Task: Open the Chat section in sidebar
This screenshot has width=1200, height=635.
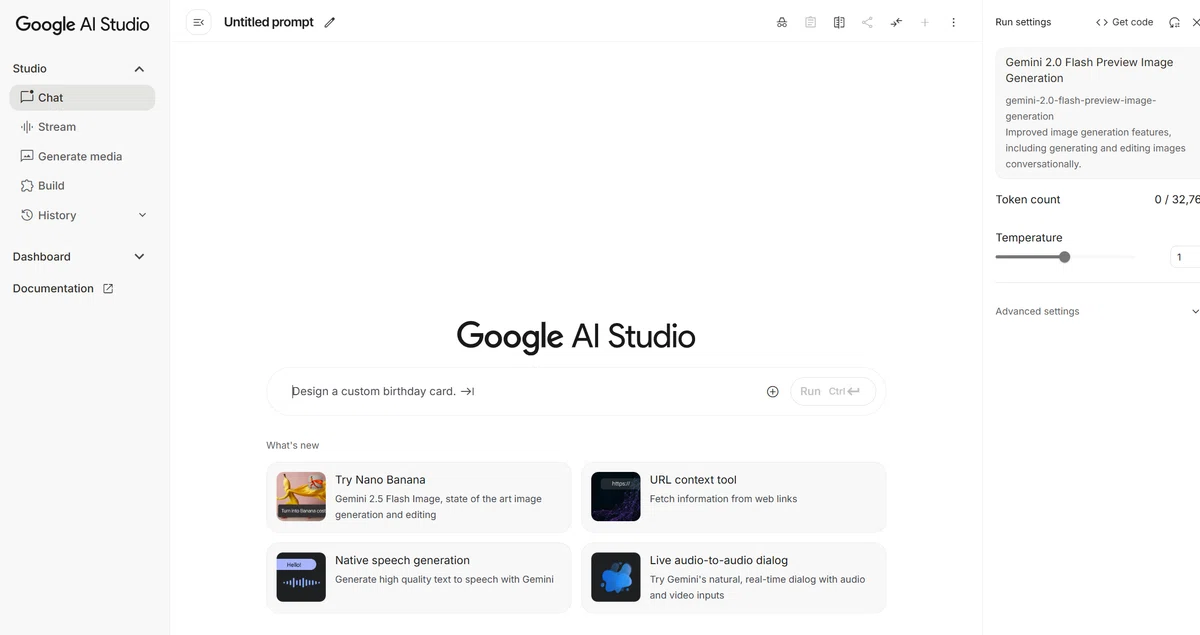Action: (x=82, y=97)
